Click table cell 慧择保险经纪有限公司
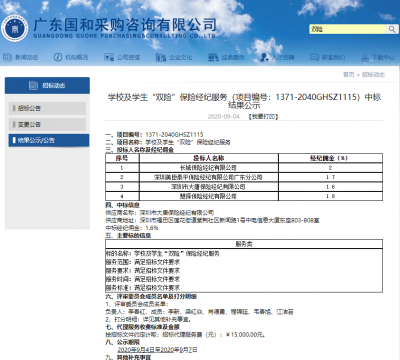The height and width of the screenshot is (360, 400). pos(208,196)
